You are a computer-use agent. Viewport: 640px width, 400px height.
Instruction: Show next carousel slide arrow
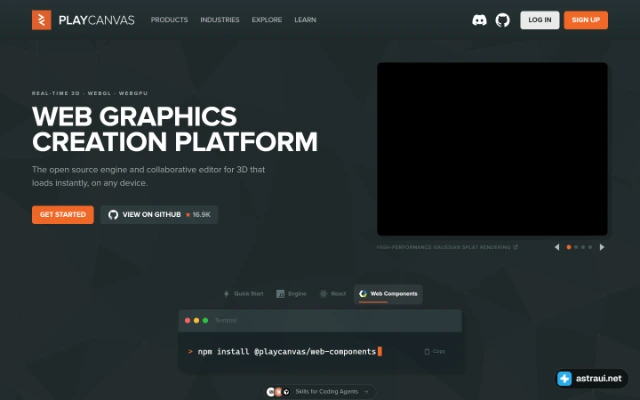pyautogui.click(x=602, y=247)
